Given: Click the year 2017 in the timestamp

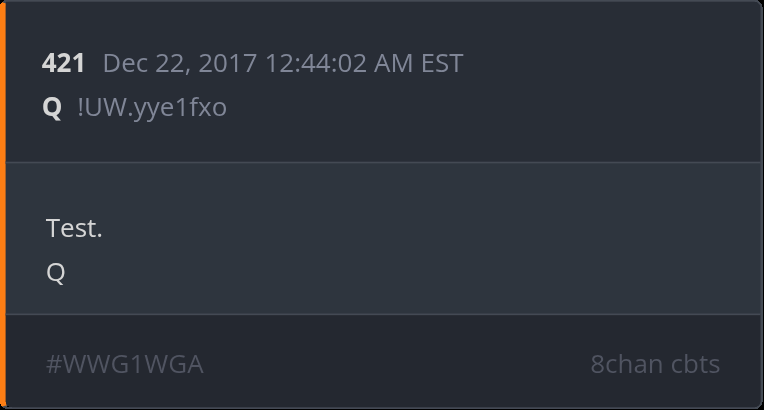Looking at the screenshot, I should point(228,63).
